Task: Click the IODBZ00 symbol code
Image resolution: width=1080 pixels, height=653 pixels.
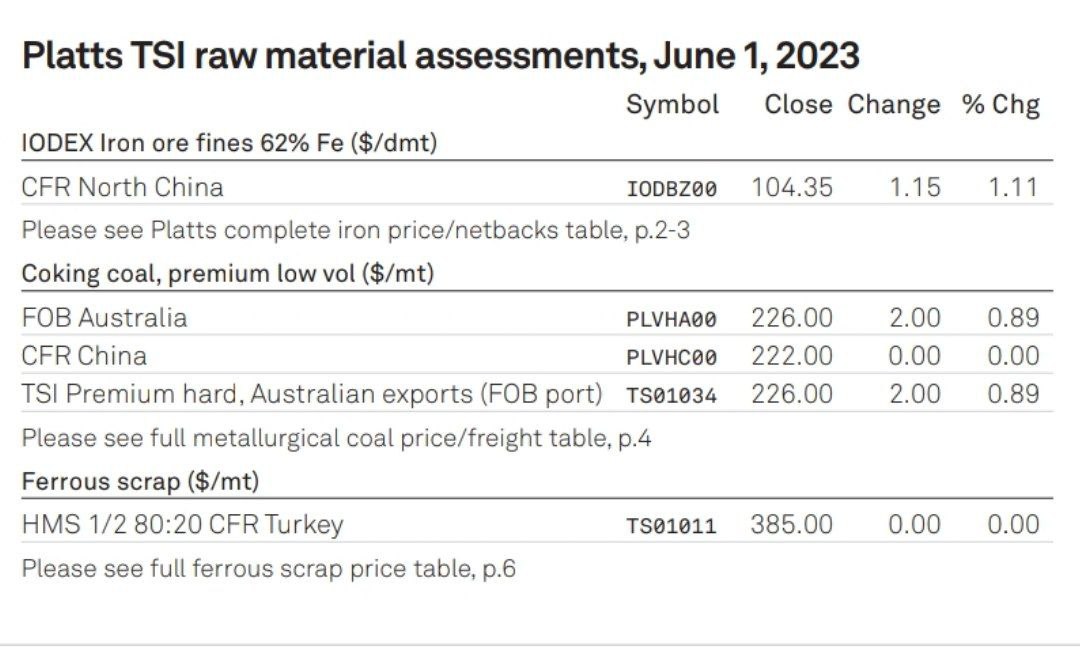Action: pos(671,188)
